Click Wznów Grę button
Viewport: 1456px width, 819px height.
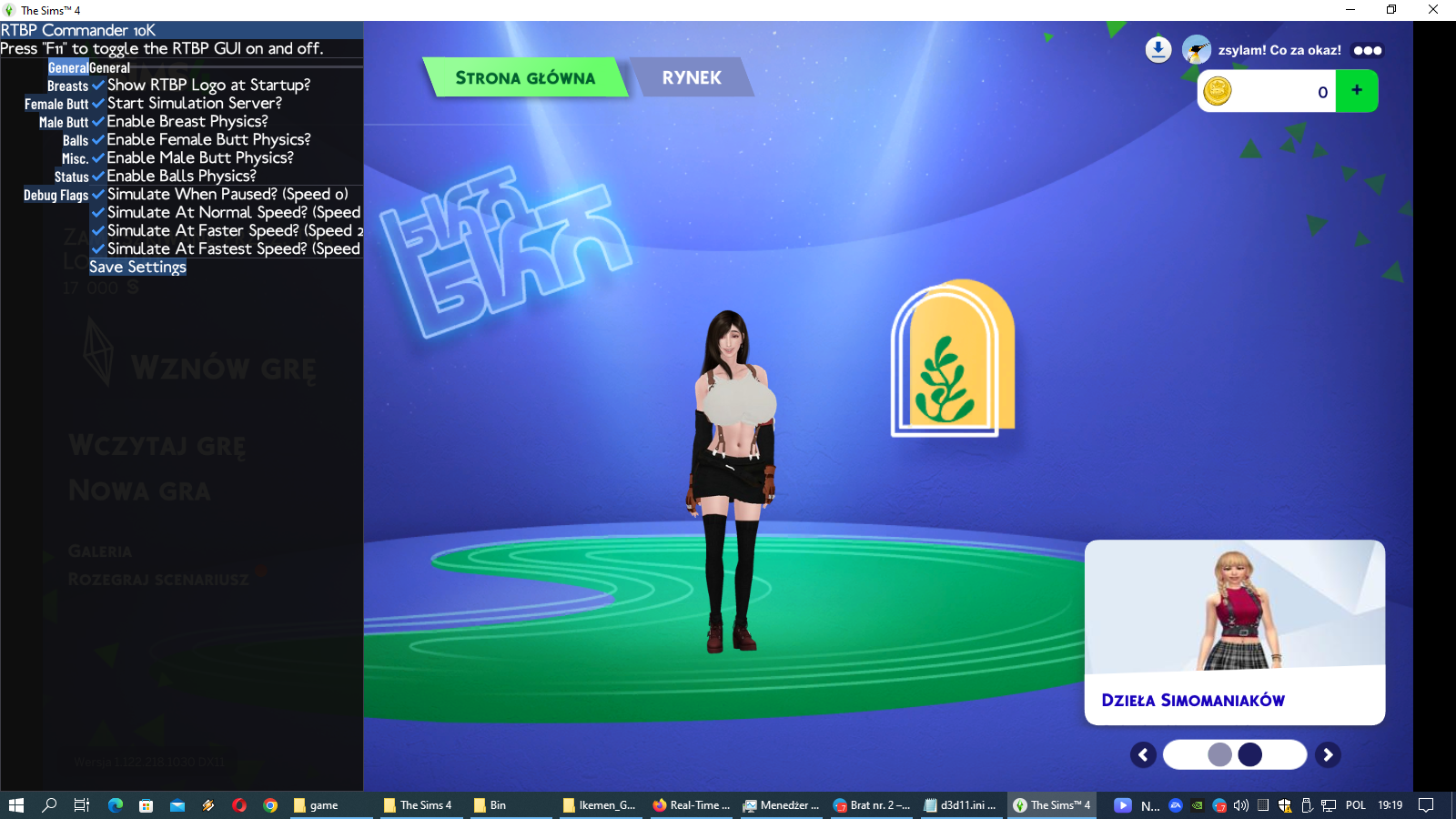point(224,369)
